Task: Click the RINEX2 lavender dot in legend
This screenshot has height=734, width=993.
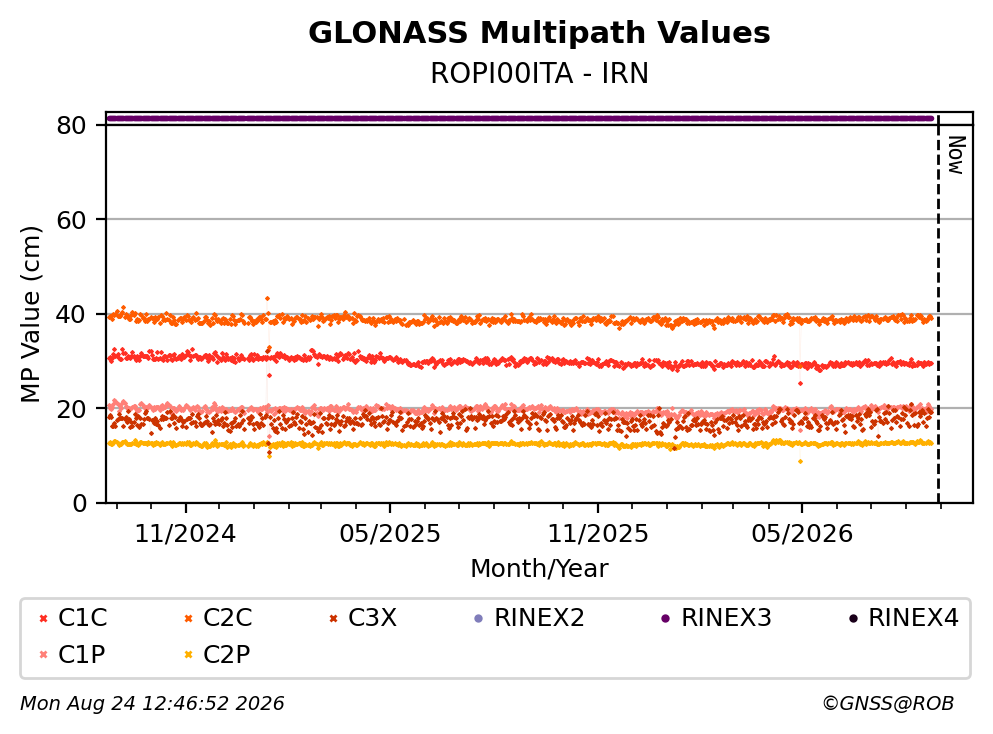Action: pyautogui.click(x=479, y=619)
